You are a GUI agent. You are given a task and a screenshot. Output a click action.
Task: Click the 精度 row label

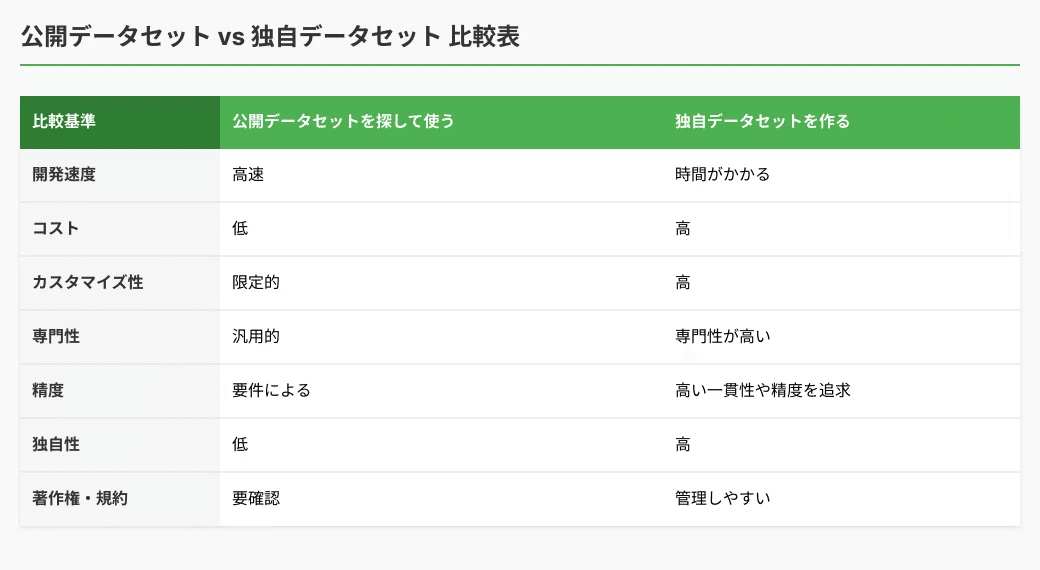point(120,391)
